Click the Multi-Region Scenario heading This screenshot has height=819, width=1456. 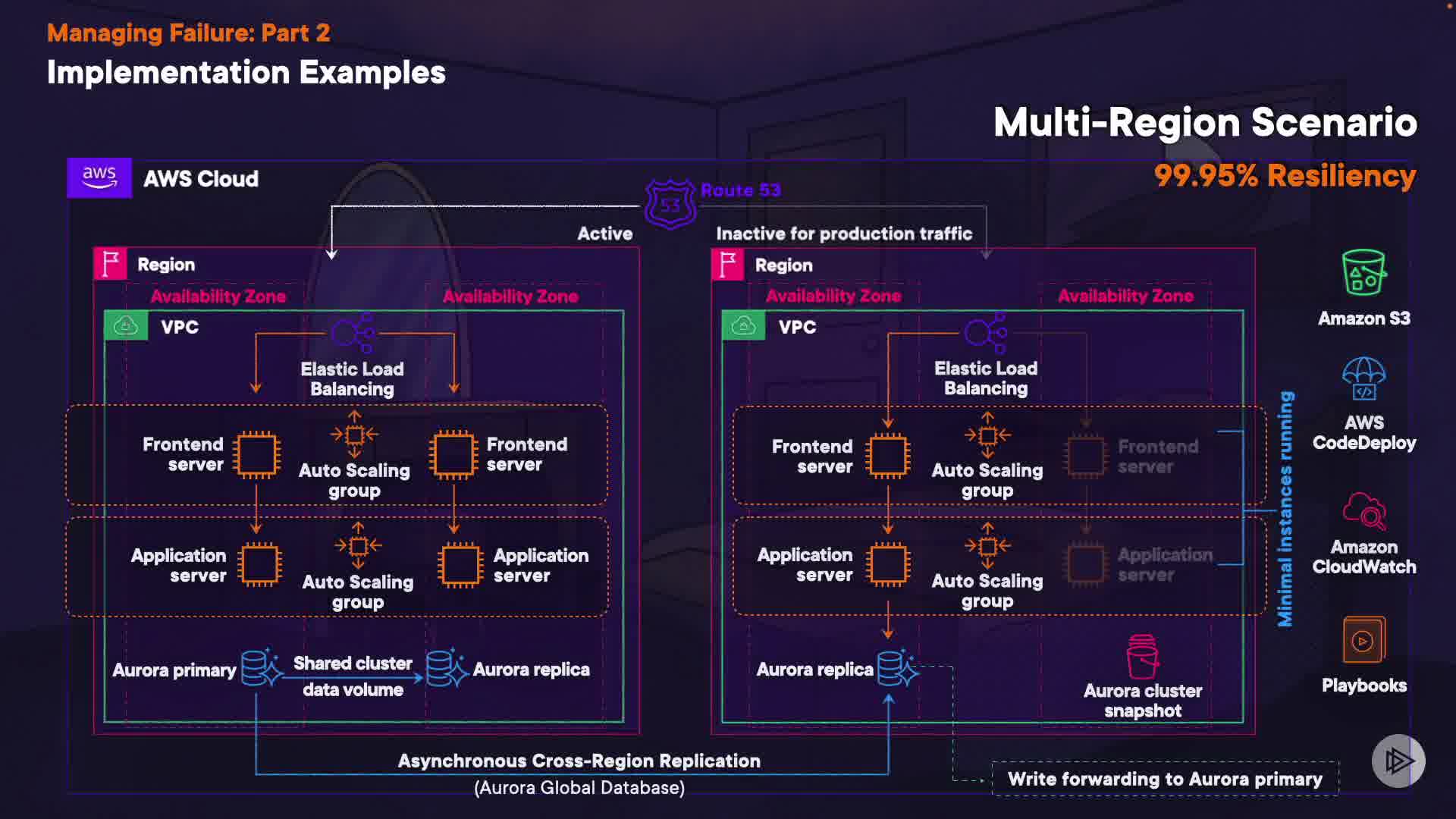[x=1205, y=122]
